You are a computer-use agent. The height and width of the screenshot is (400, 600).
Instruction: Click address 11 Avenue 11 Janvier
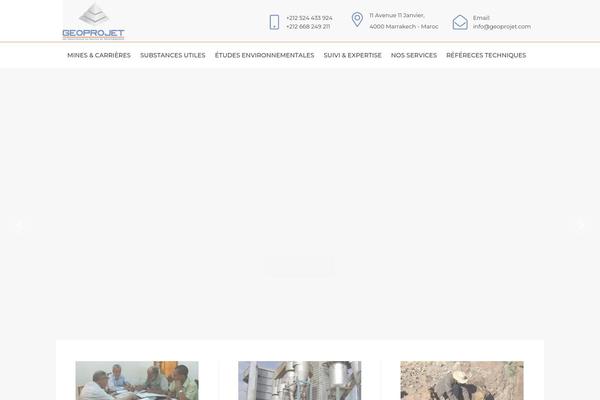[397, 15]
